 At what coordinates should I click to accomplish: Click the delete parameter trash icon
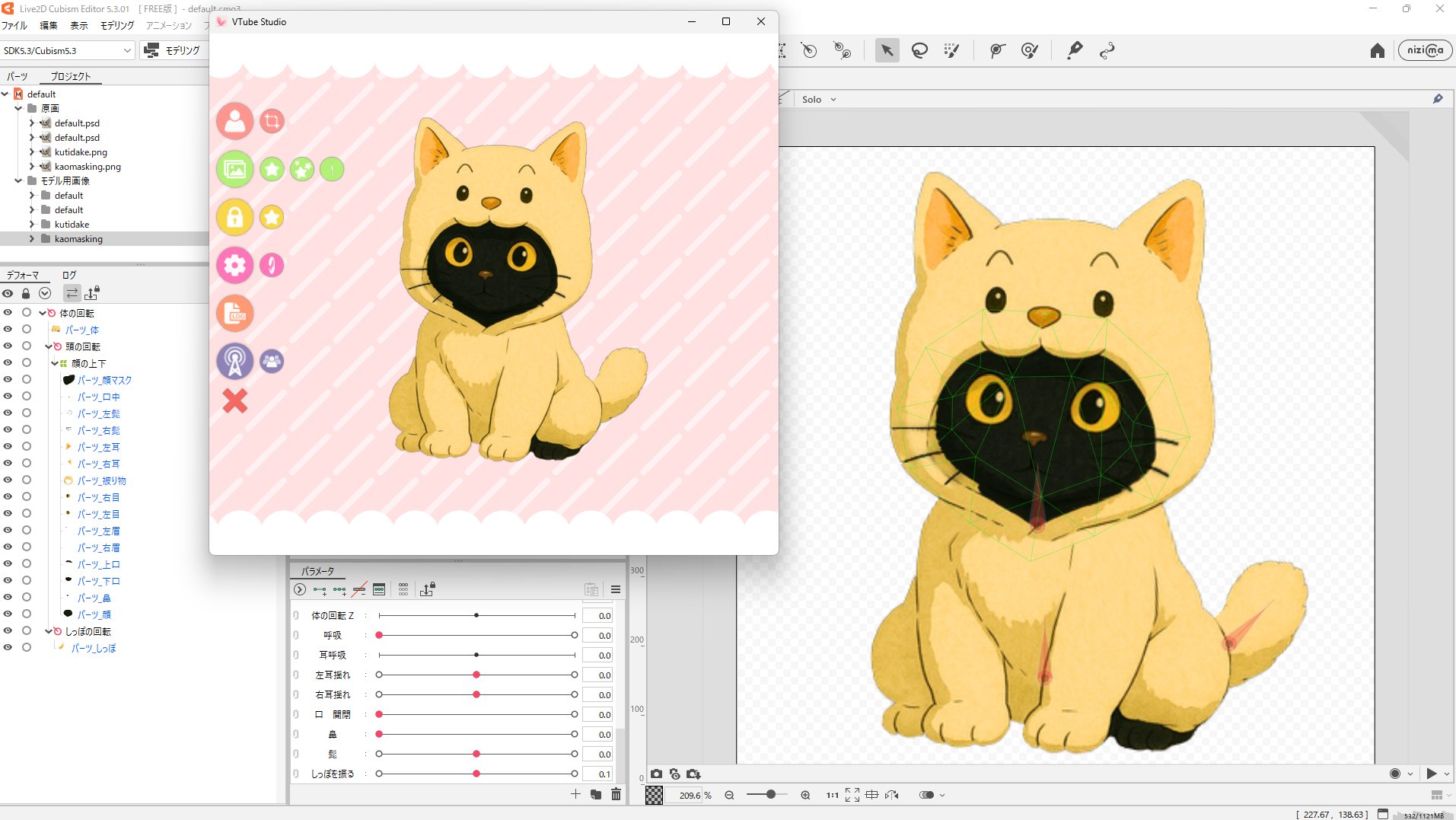coord(616,795)
